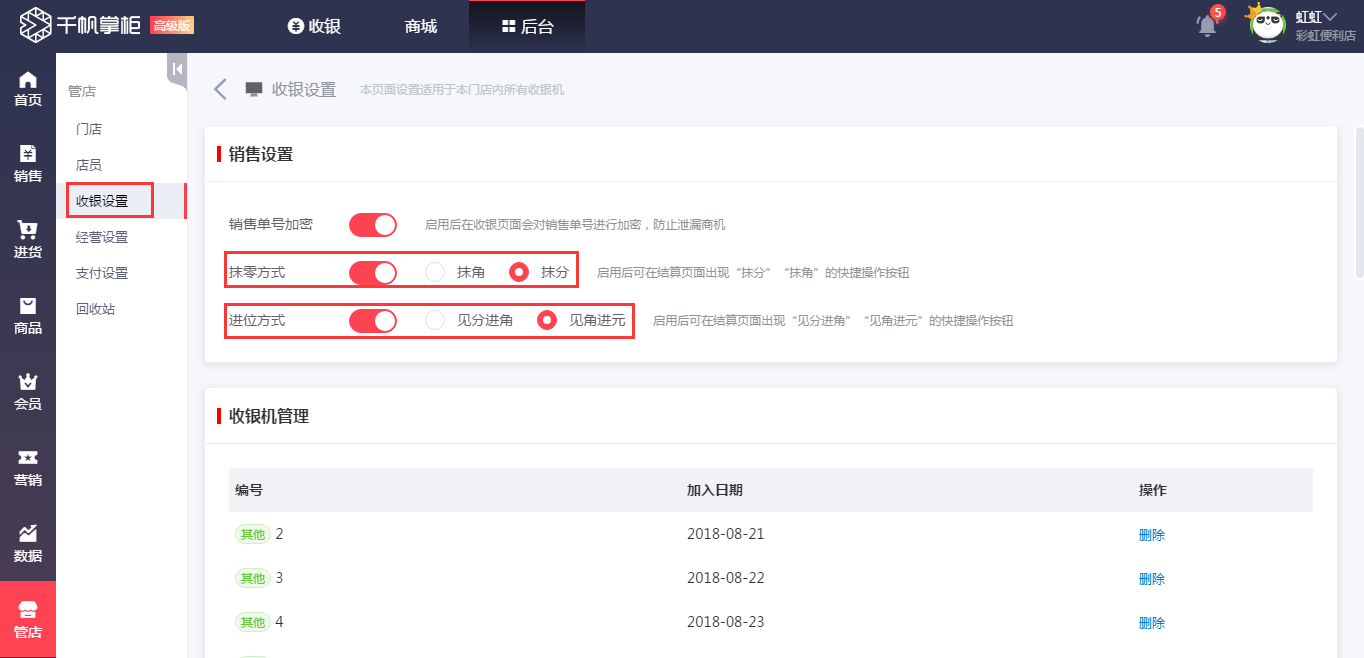The image size is (1364, 658).
Task: Select the 抹角 radio option
Action: [x=435, y=272]
